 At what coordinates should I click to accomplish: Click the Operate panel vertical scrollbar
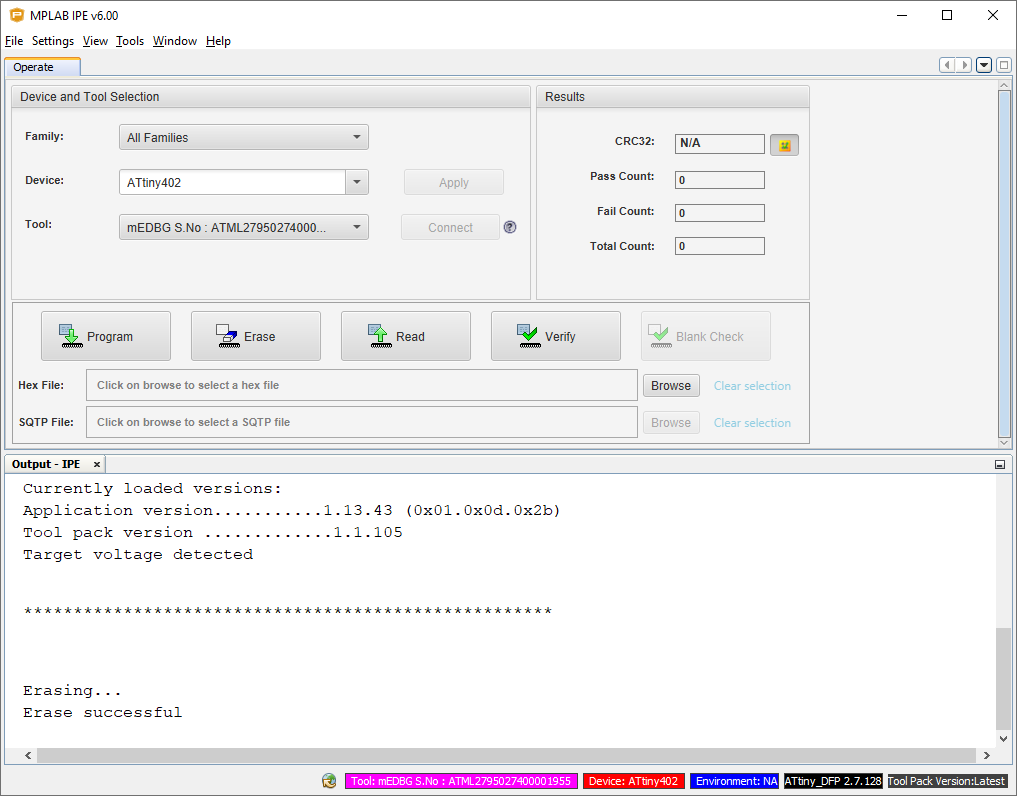point(1004,263)
